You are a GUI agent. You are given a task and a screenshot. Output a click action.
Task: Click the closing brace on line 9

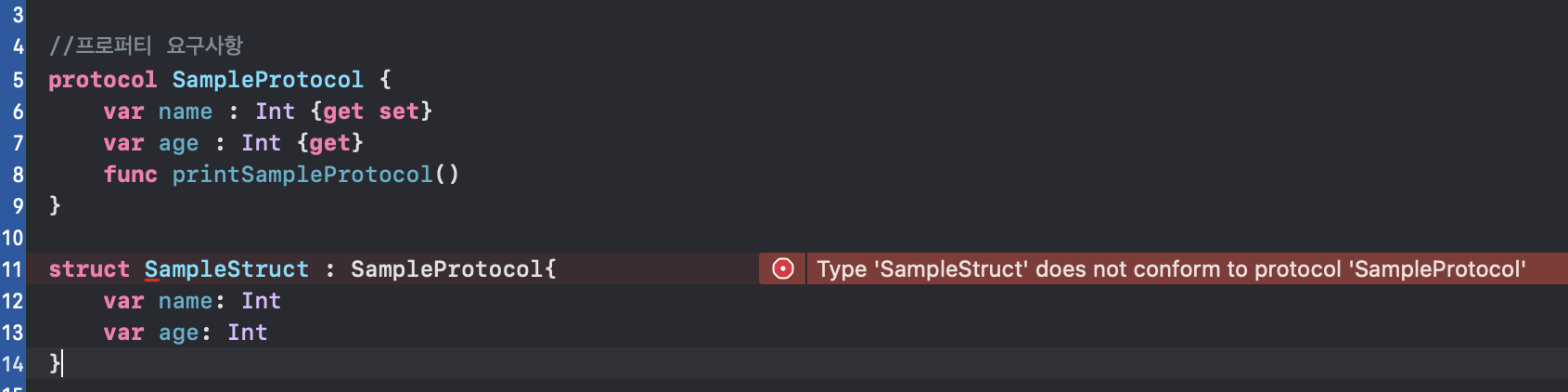point(55,205)
